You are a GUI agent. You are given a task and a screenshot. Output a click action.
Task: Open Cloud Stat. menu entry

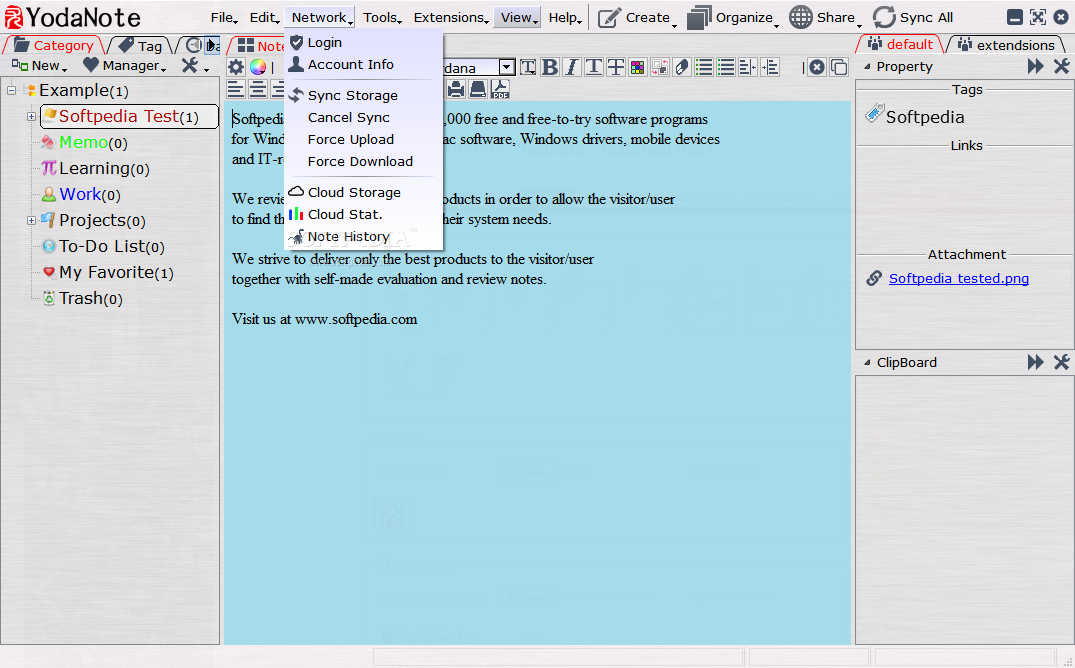(x=363, y=214)
